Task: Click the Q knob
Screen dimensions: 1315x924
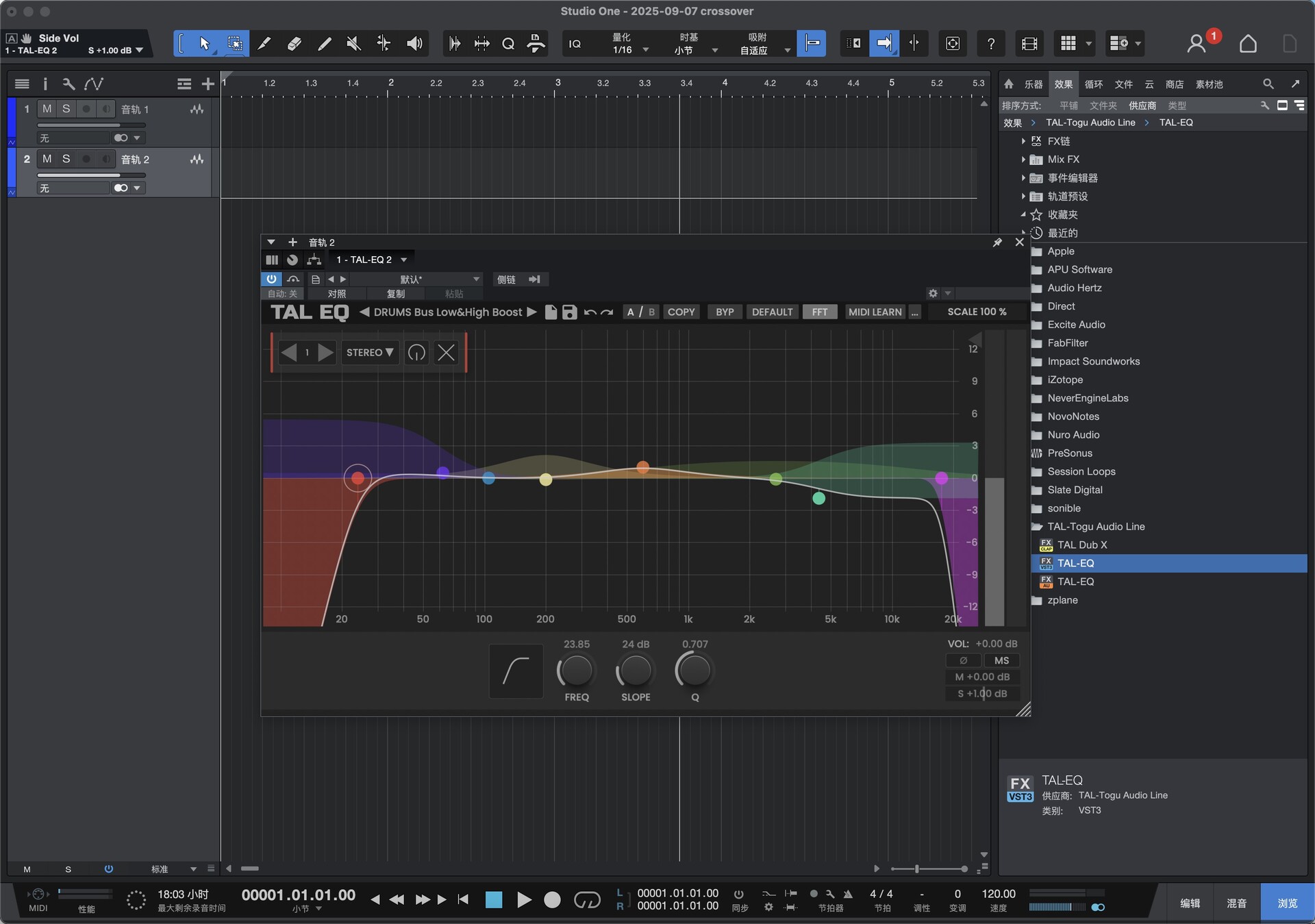Action: point(694,671)
